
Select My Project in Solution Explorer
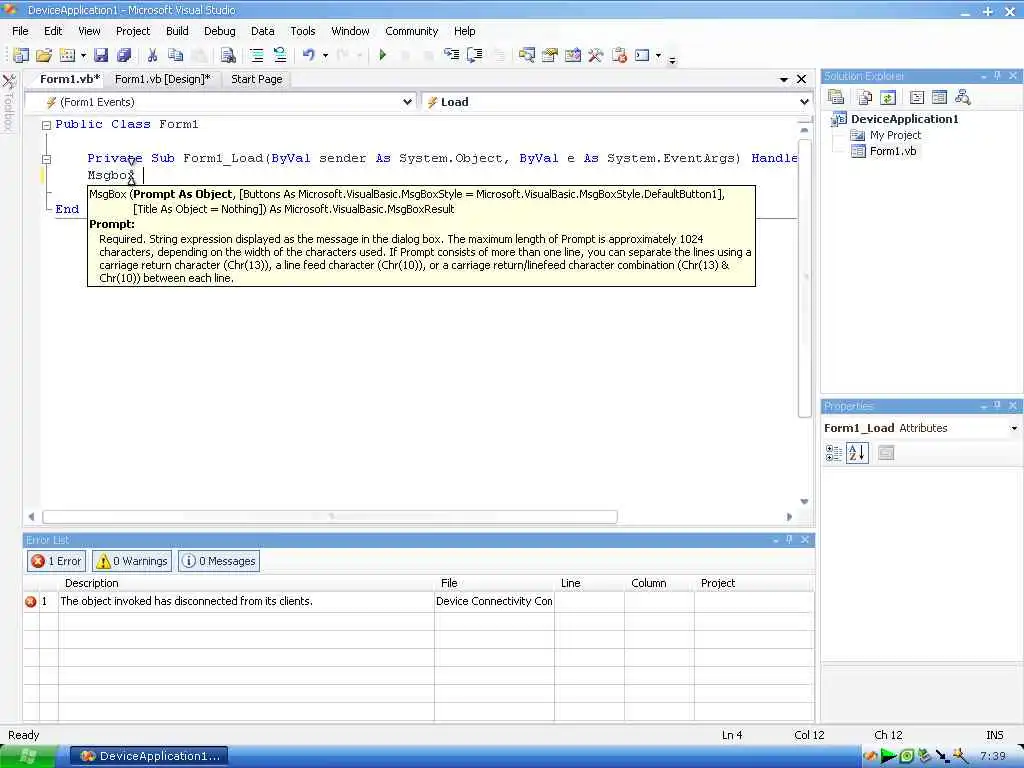(895, 135)
